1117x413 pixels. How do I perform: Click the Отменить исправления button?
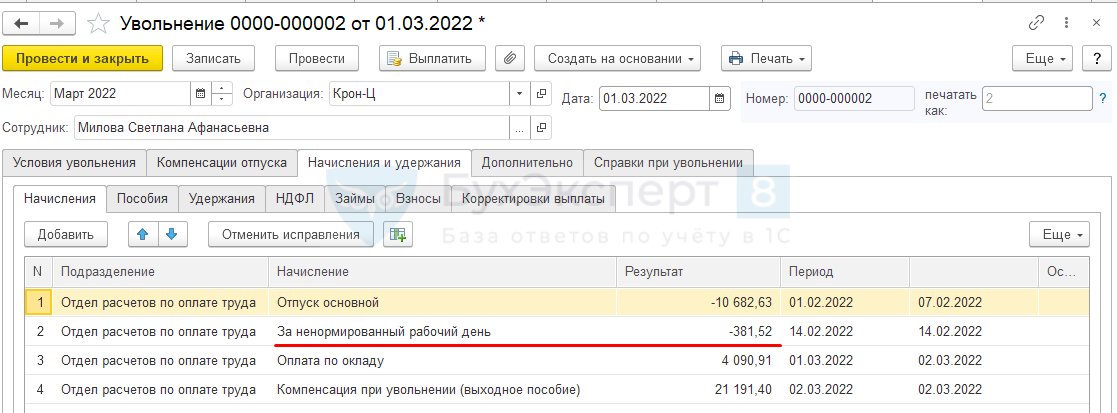point(290,234)
